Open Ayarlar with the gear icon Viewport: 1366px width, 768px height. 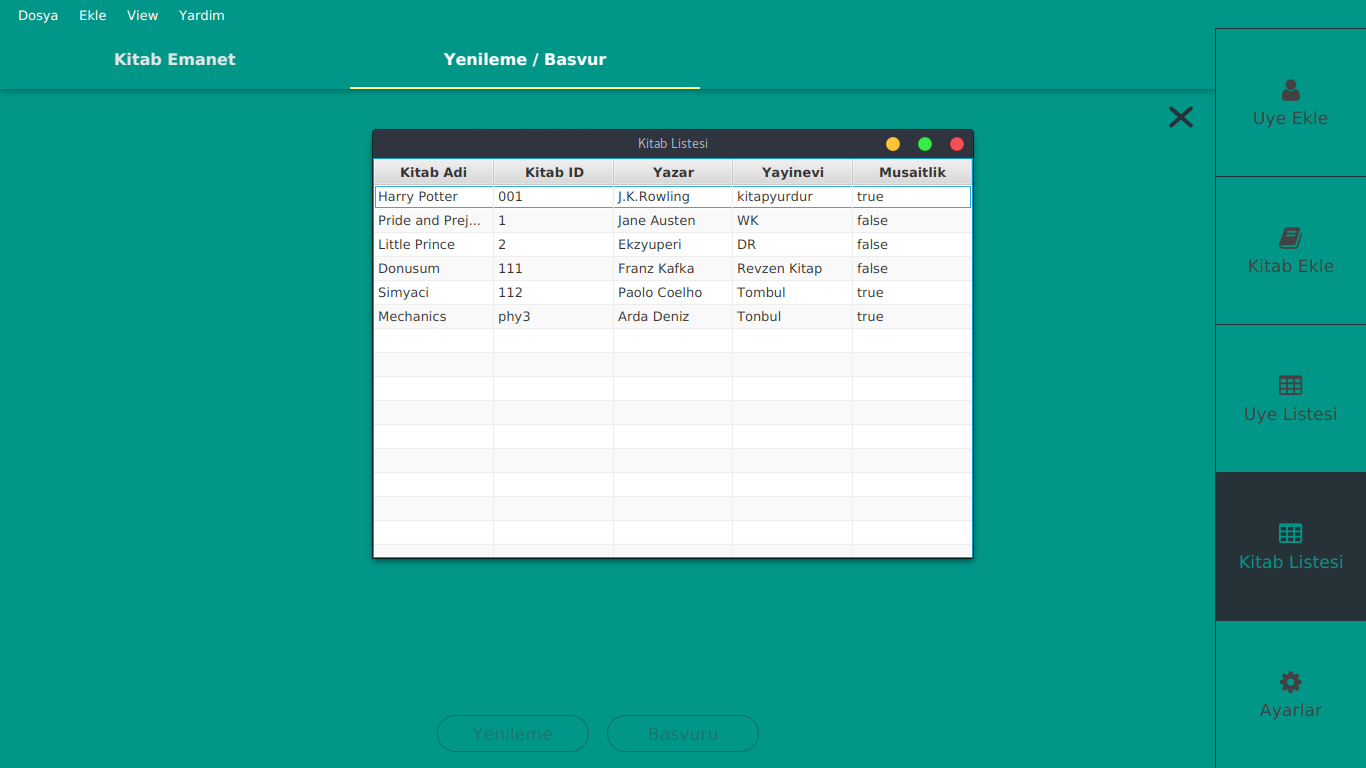[x=1290, y=682]
